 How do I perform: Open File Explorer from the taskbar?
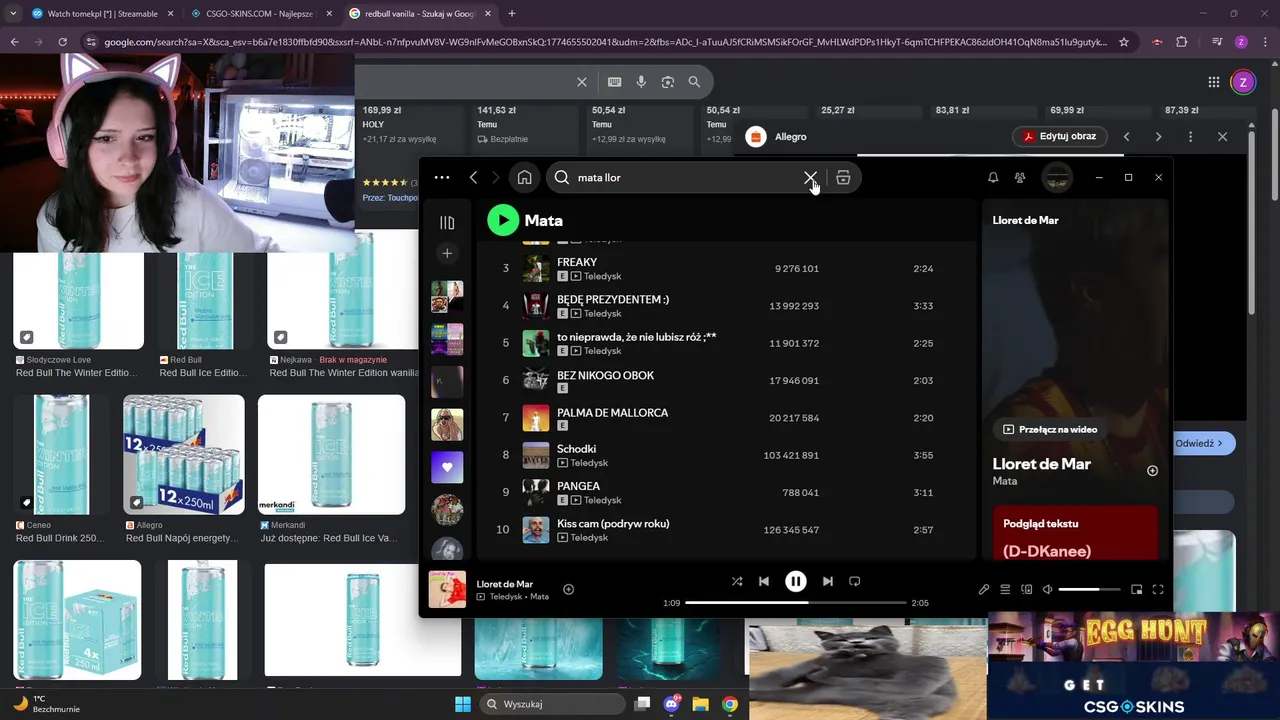point(700,704)
